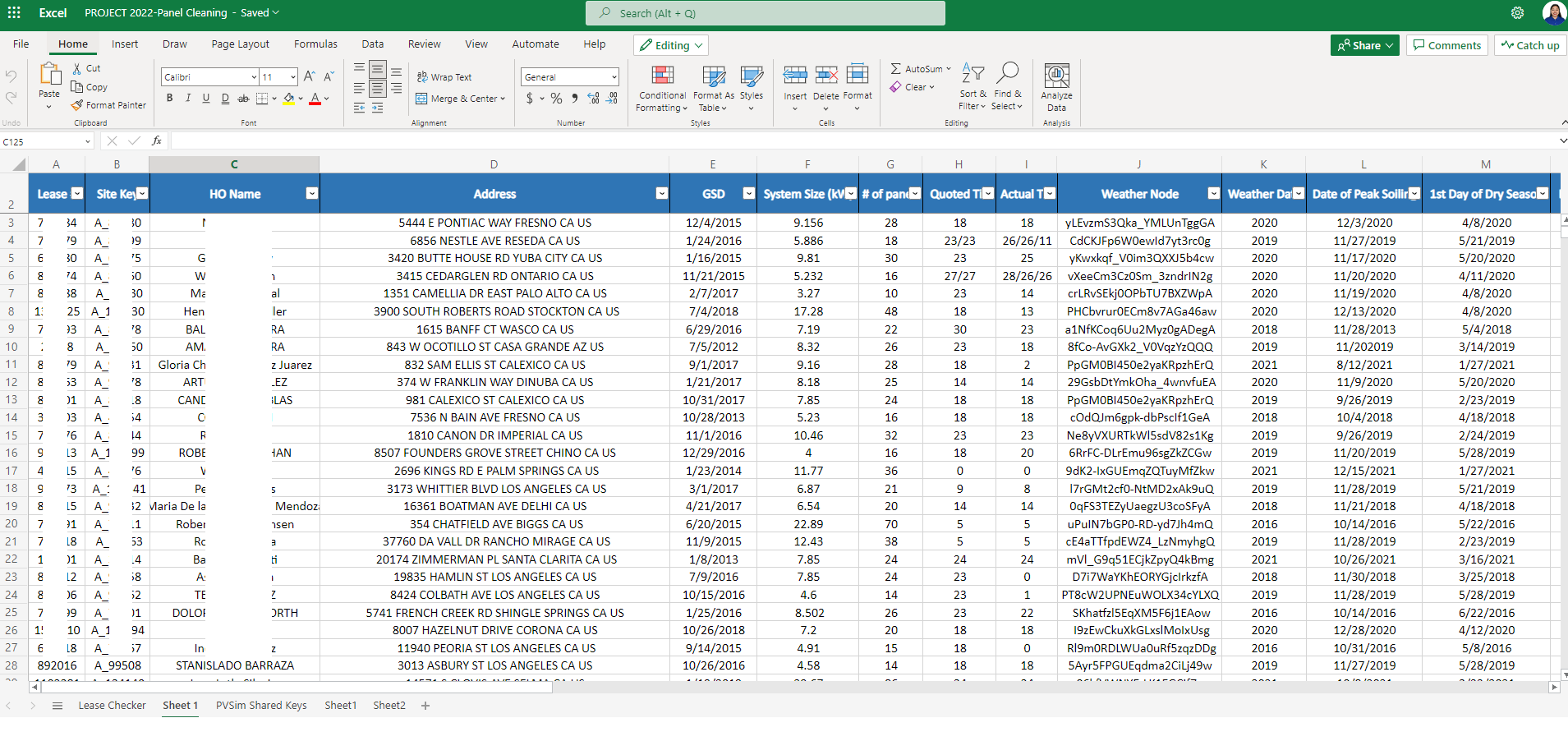Switch to the PVSim Shared Keys sheet
Image resolution: width=1568 pixels, height=741 pixels.
pos(261,706)
